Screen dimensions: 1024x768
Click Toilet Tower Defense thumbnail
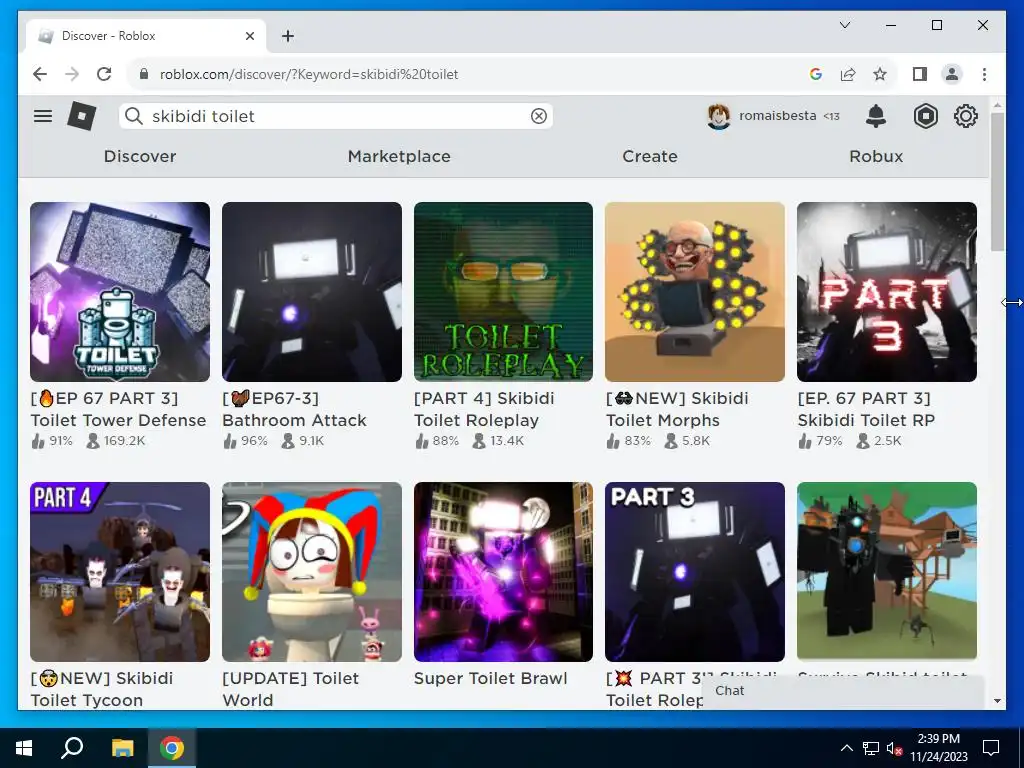(120, 292)
